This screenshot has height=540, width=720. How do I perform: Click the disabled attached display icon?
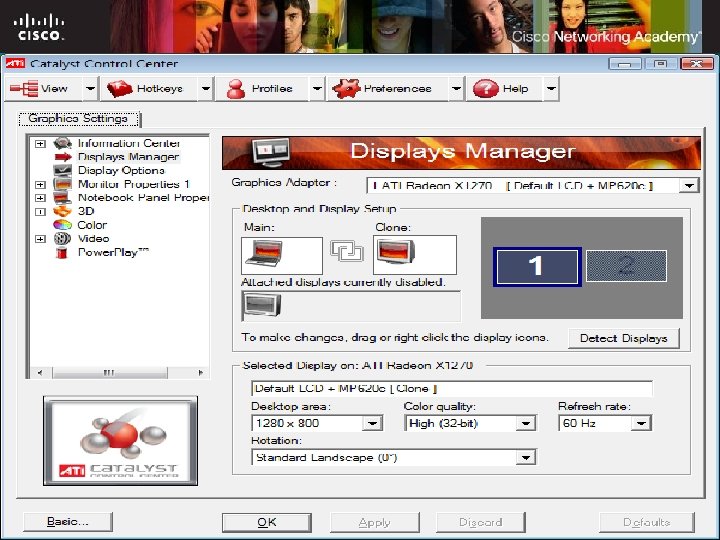point(261,306)
